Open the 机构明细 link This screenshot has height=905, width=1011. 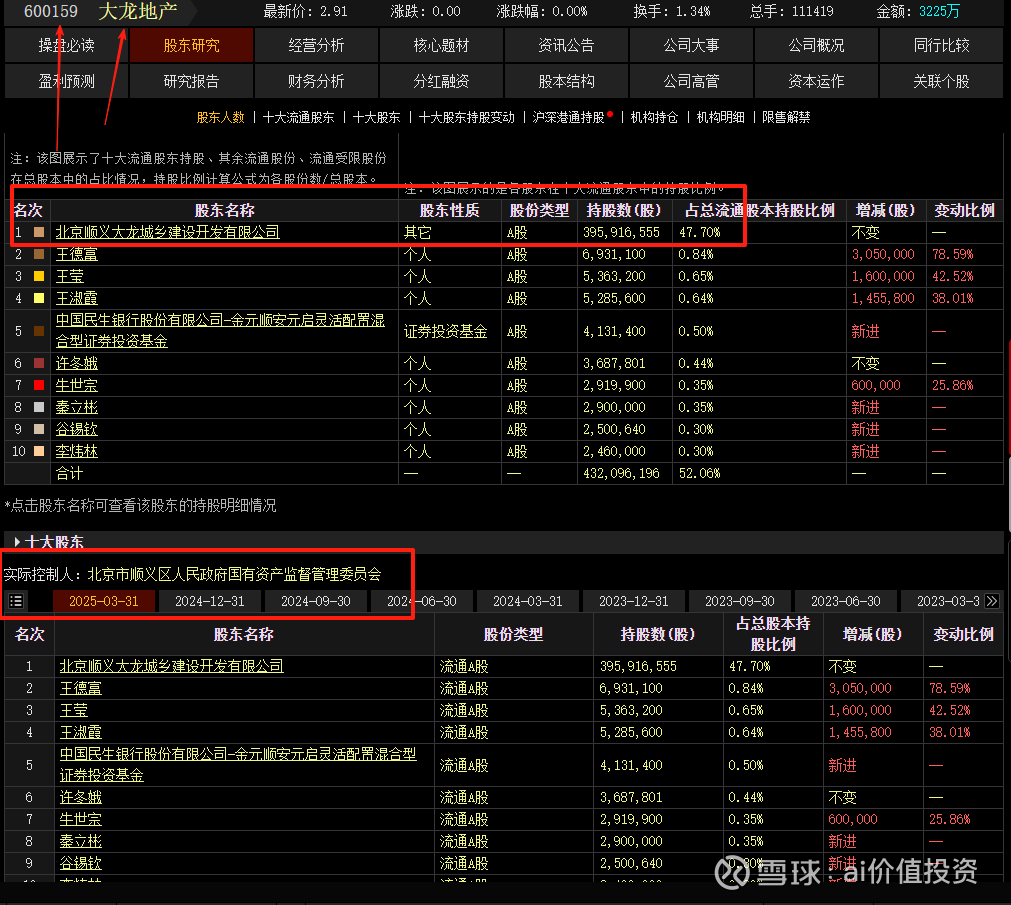coord(720,117)
